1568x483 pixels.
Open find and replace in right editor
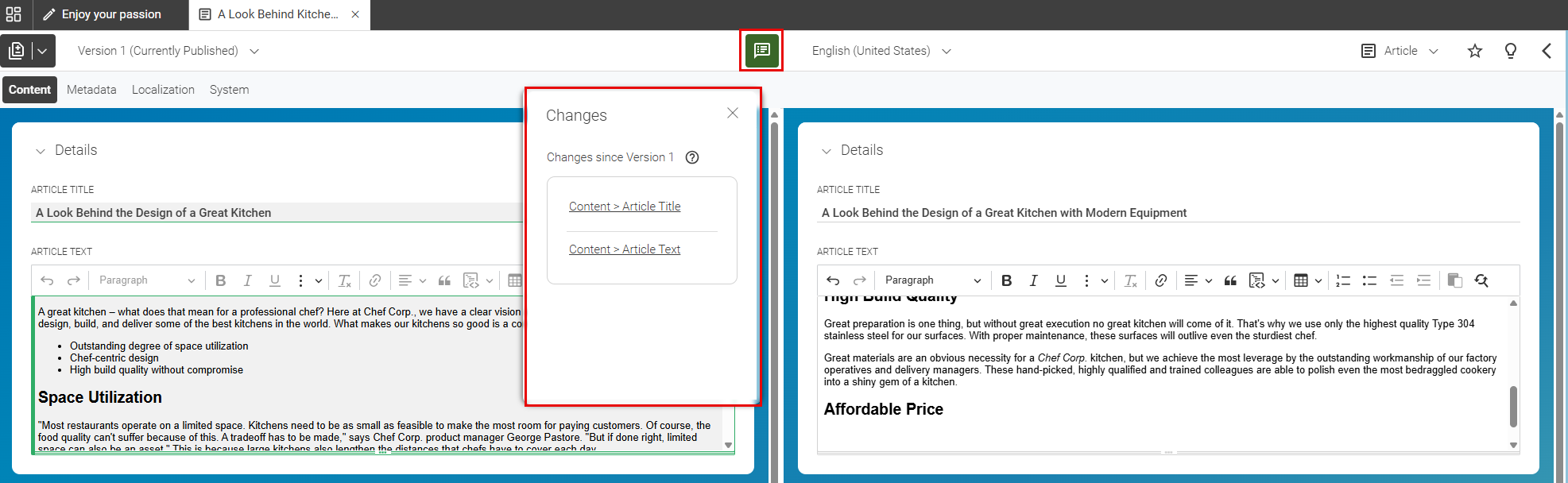[x=1481, y=280]
